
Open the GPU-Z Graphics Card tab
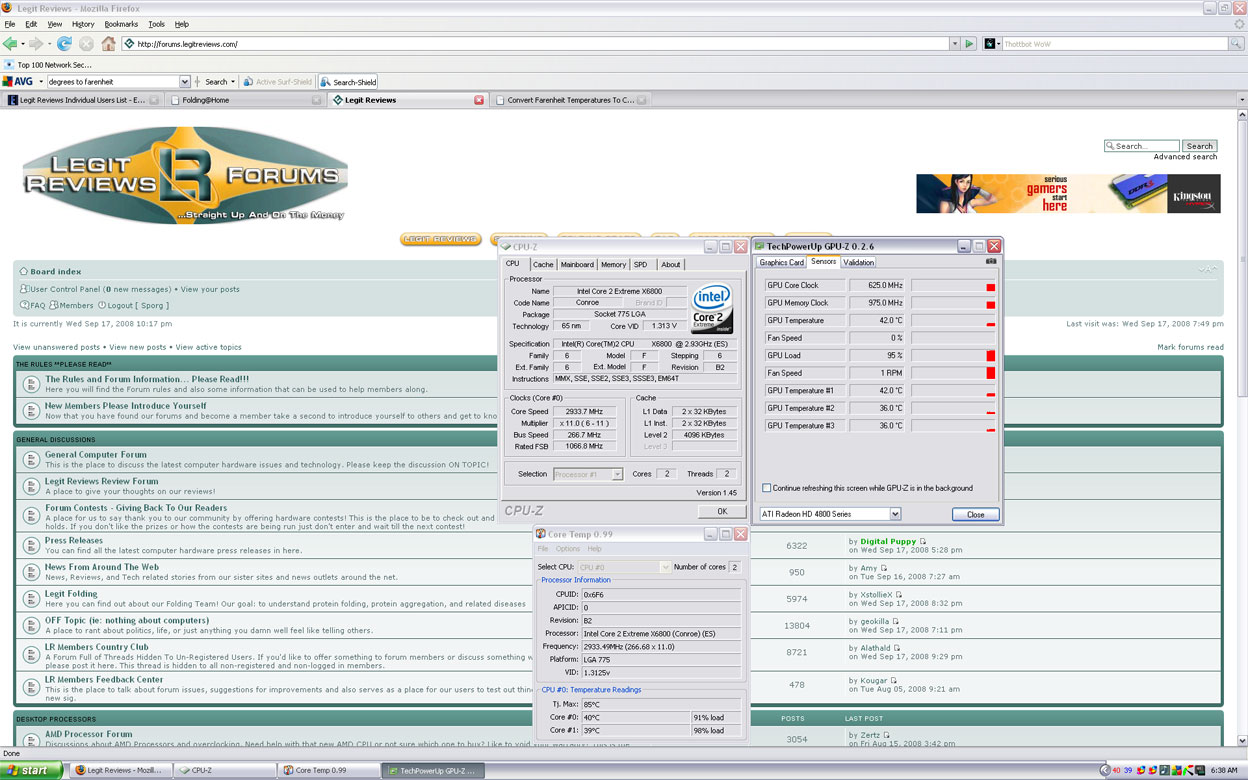click(x=781, y=263)
